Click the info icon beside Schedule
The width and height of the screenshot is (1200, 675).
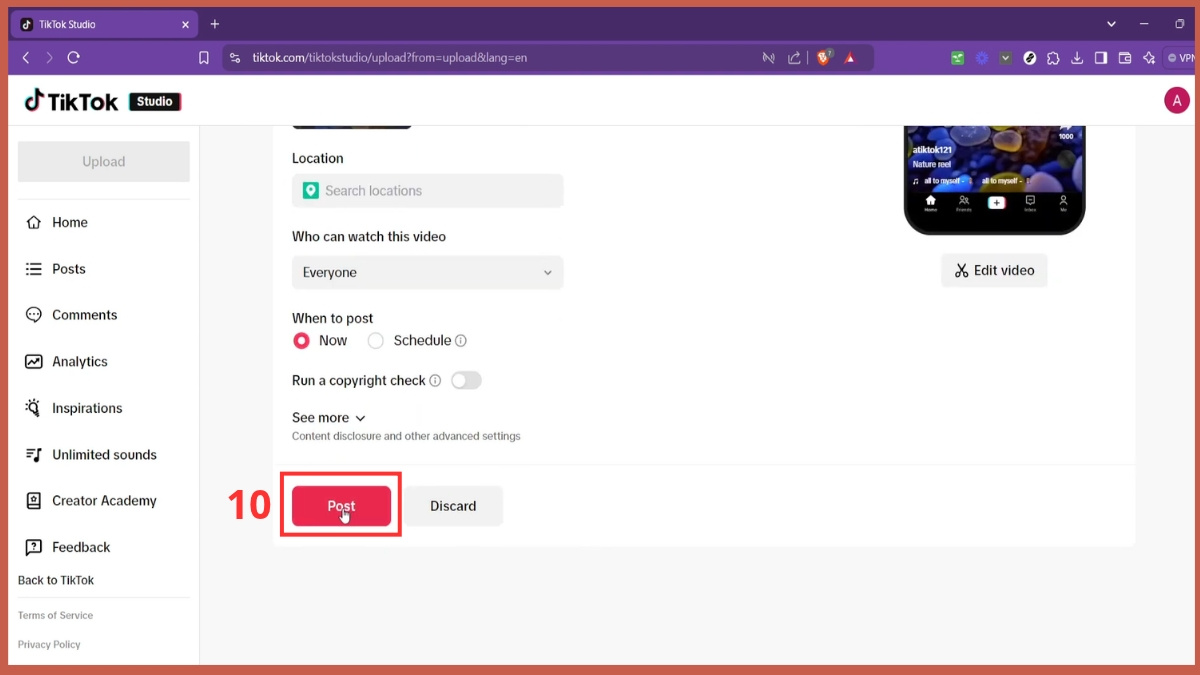pyautogui.click(x=461, y=341)
